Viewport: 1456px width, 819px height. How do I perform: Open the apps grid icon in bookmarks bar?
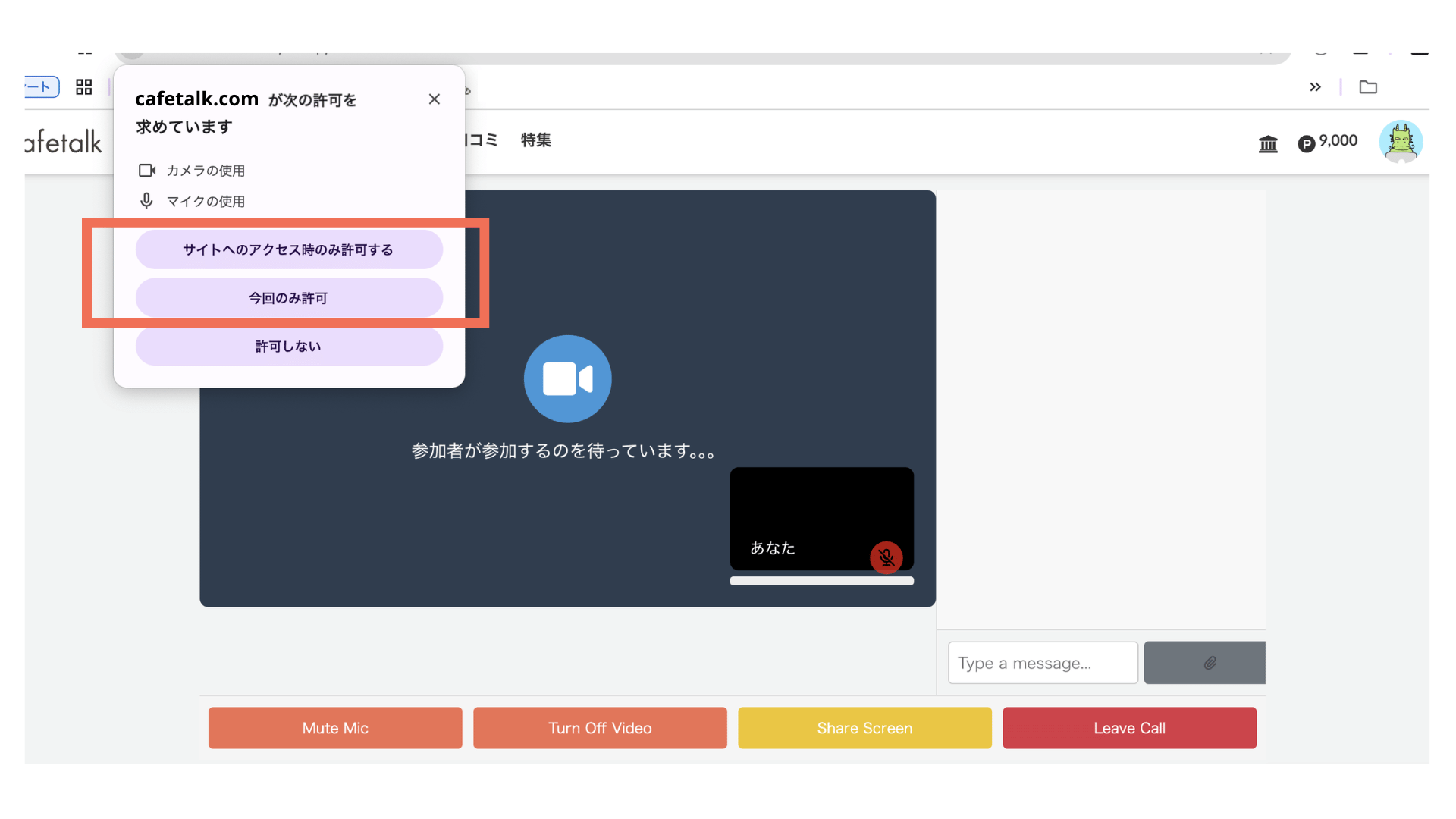(84, 87)
